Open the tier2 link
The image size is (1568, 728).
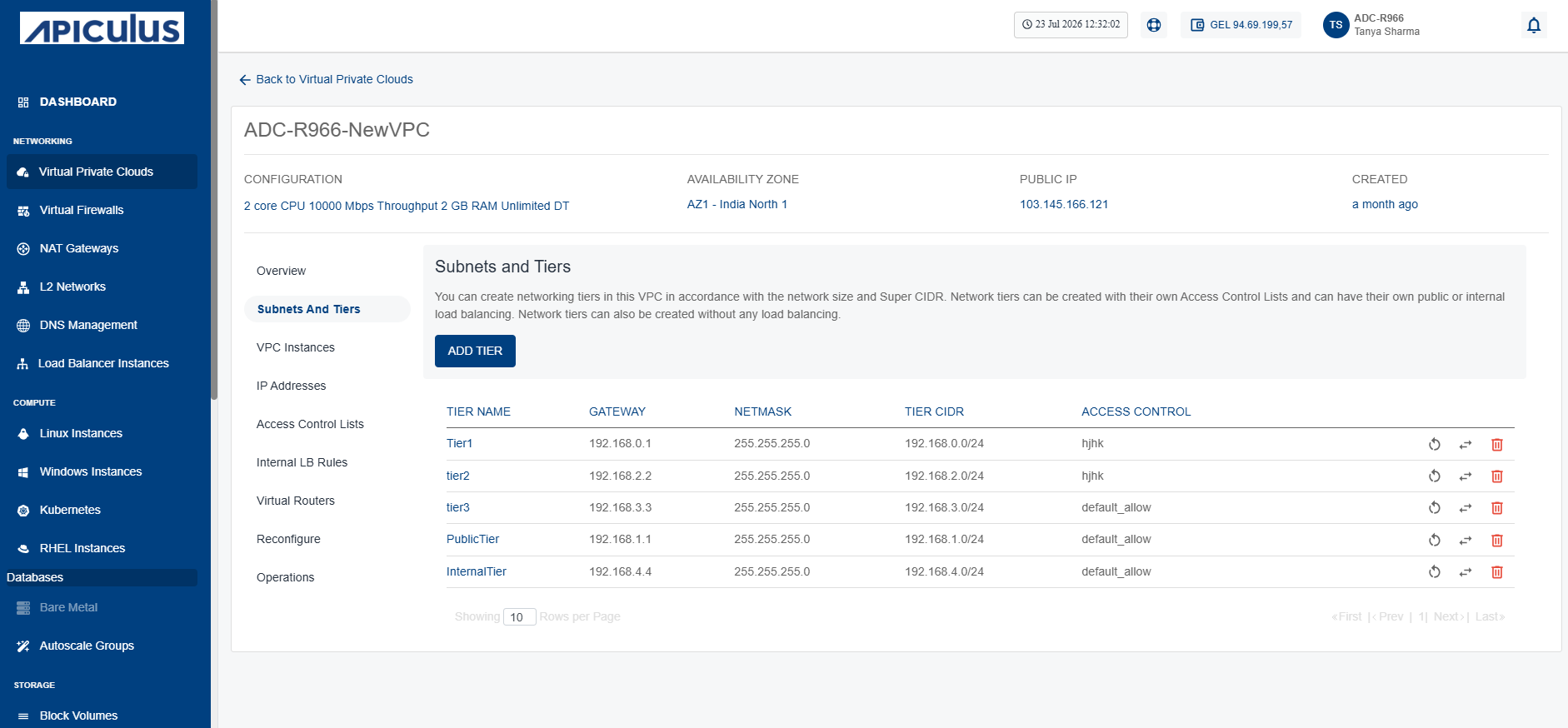[458, 476]
